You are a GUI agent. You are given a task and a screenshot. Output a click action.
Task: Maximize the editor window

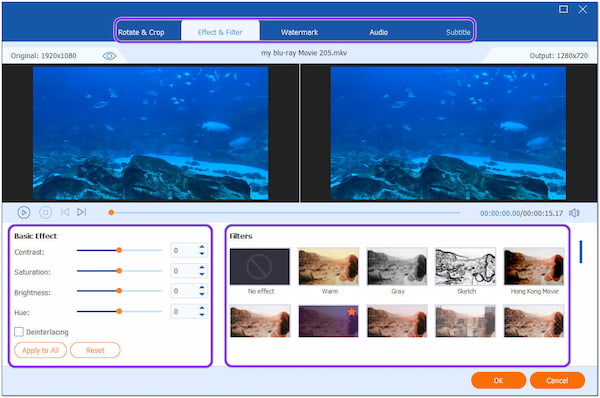point(563,9)
